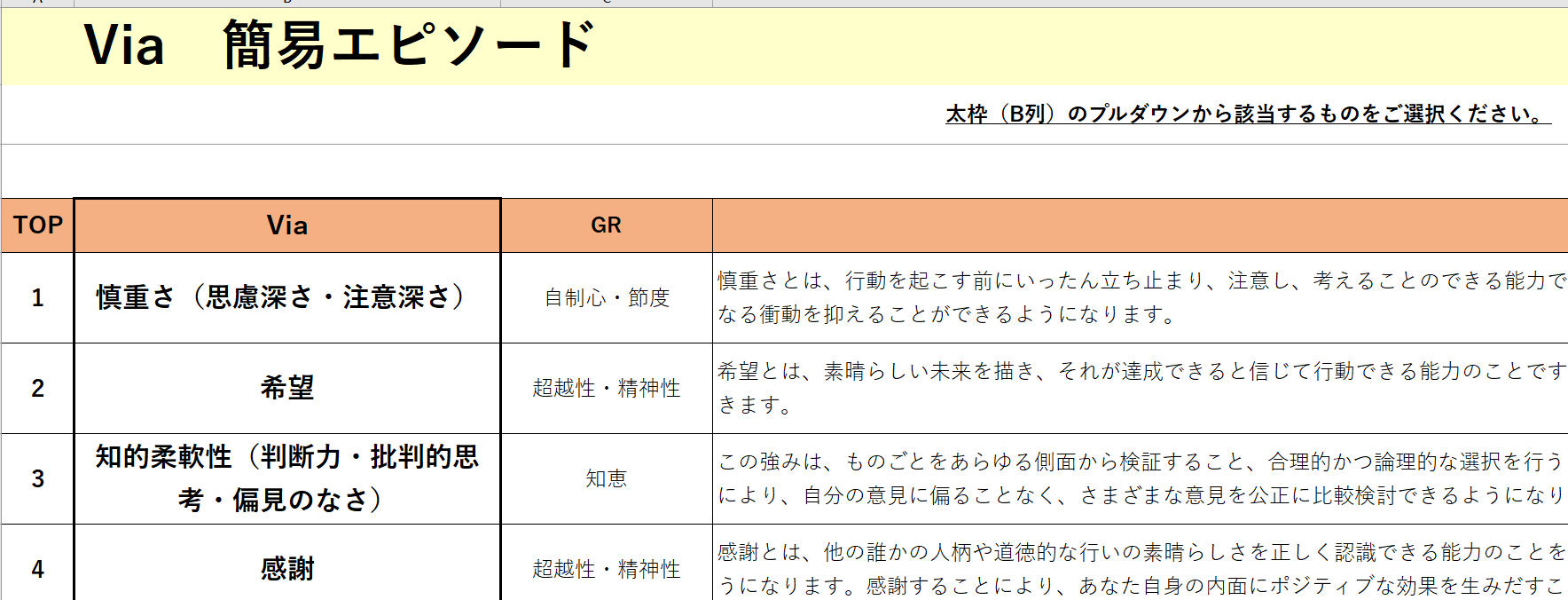
Task: Select the title cell 'Via 簡易エピソード'
Action: pyautogui.click(x=339, y=46)
